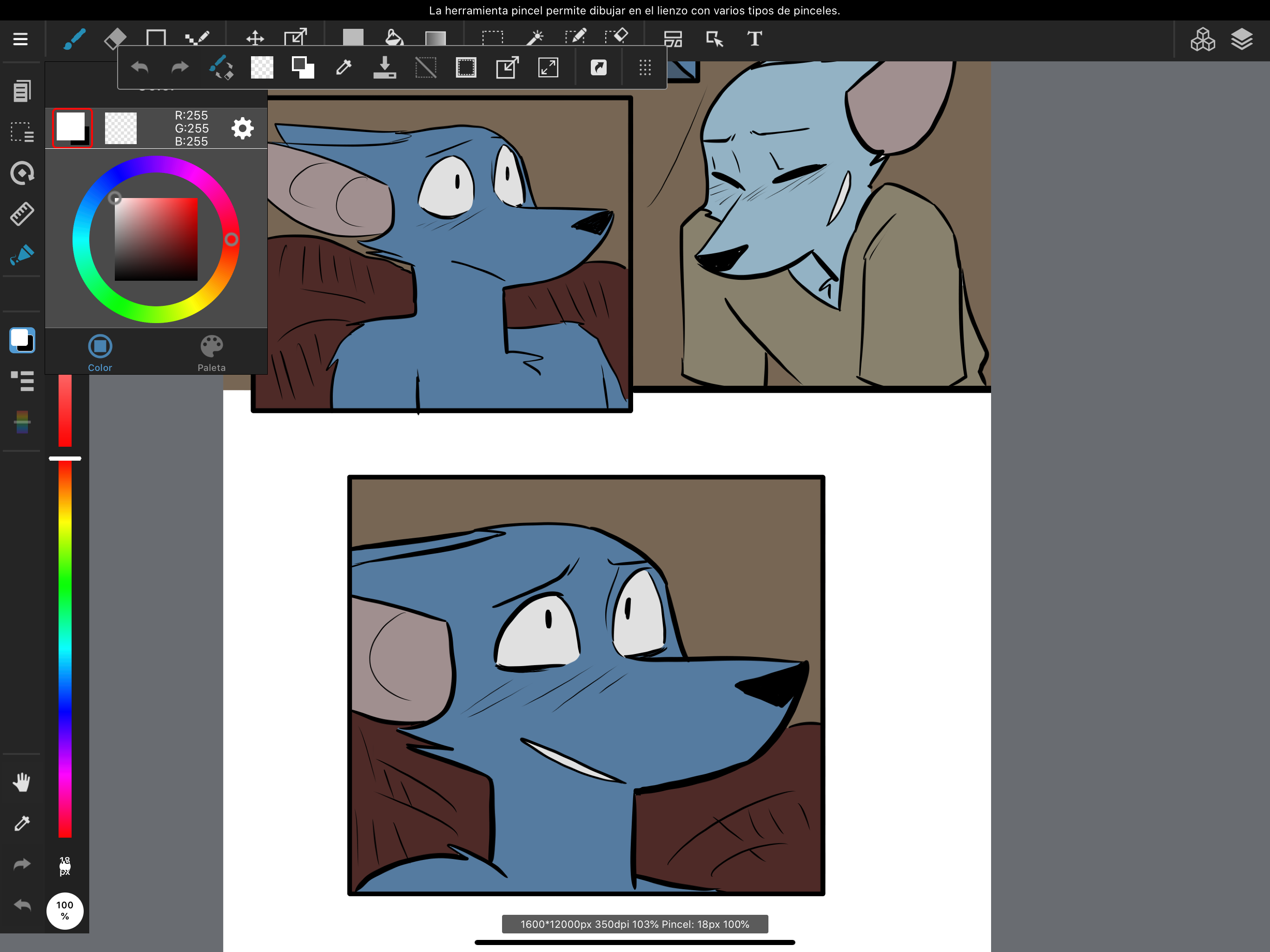Switch to the Paleta tab

click(212, 353)
